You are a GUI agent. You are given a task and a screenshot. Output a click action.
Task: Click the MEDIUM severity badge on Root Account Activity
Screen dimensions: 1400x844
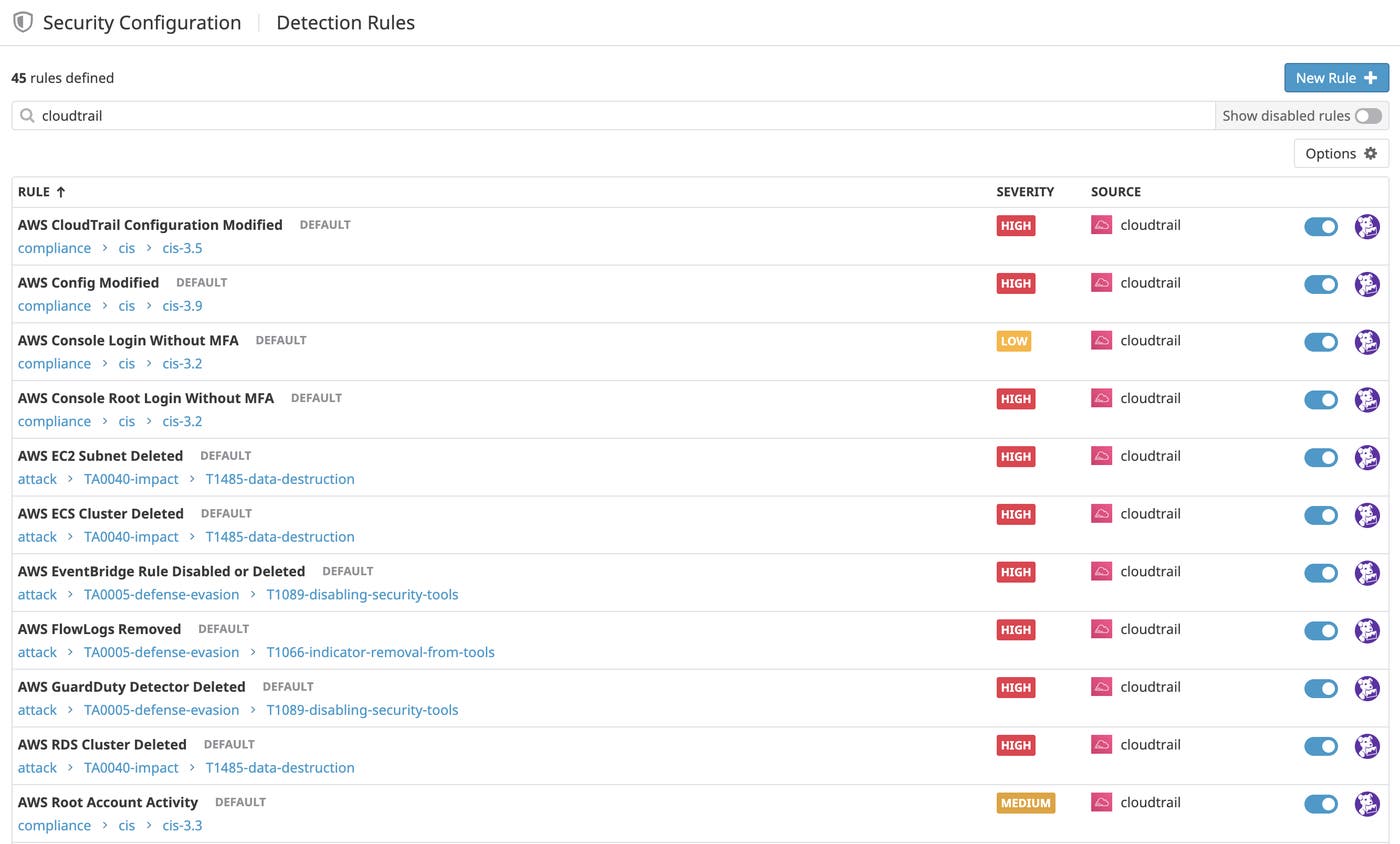tap(1025, 803)
